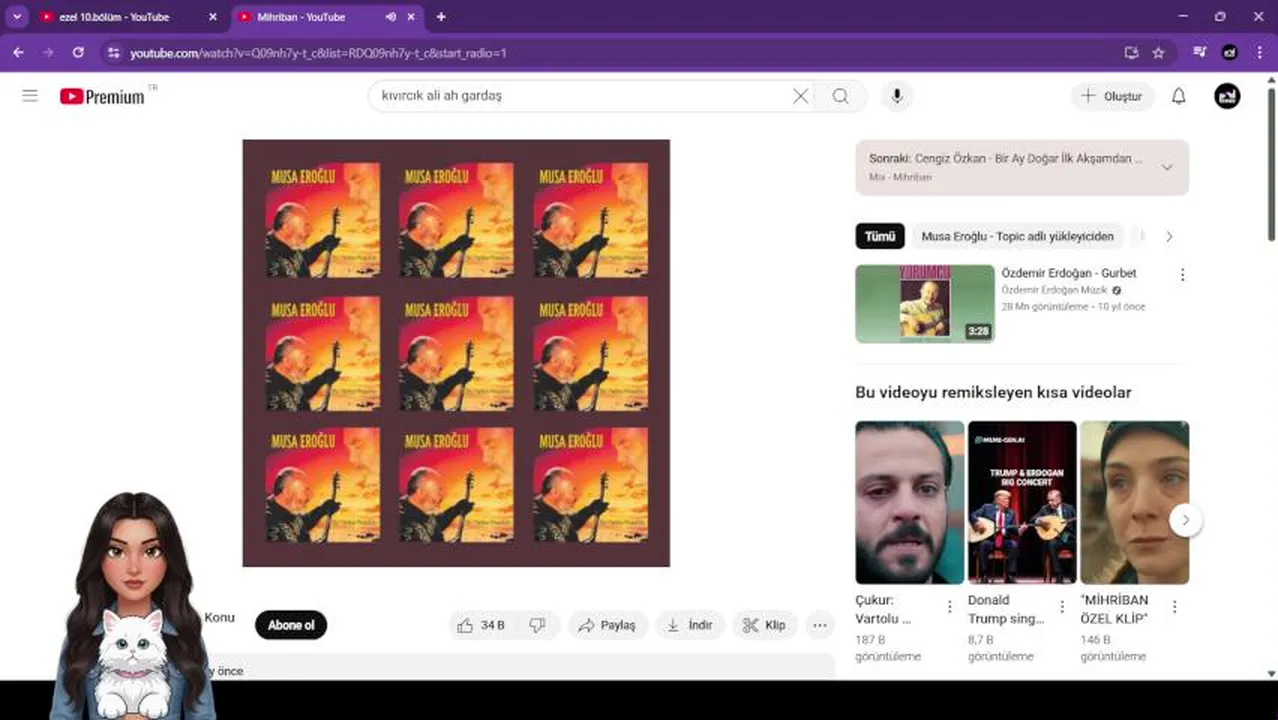Open a new browser tab with plus
This screenshot has height=720, width=1278.
(x=441, y=17)
